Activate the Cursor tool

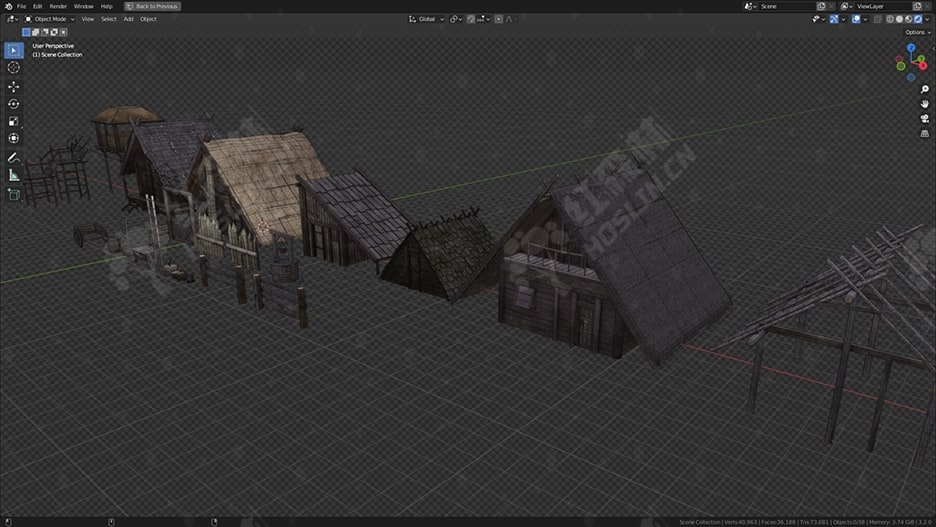14,67
